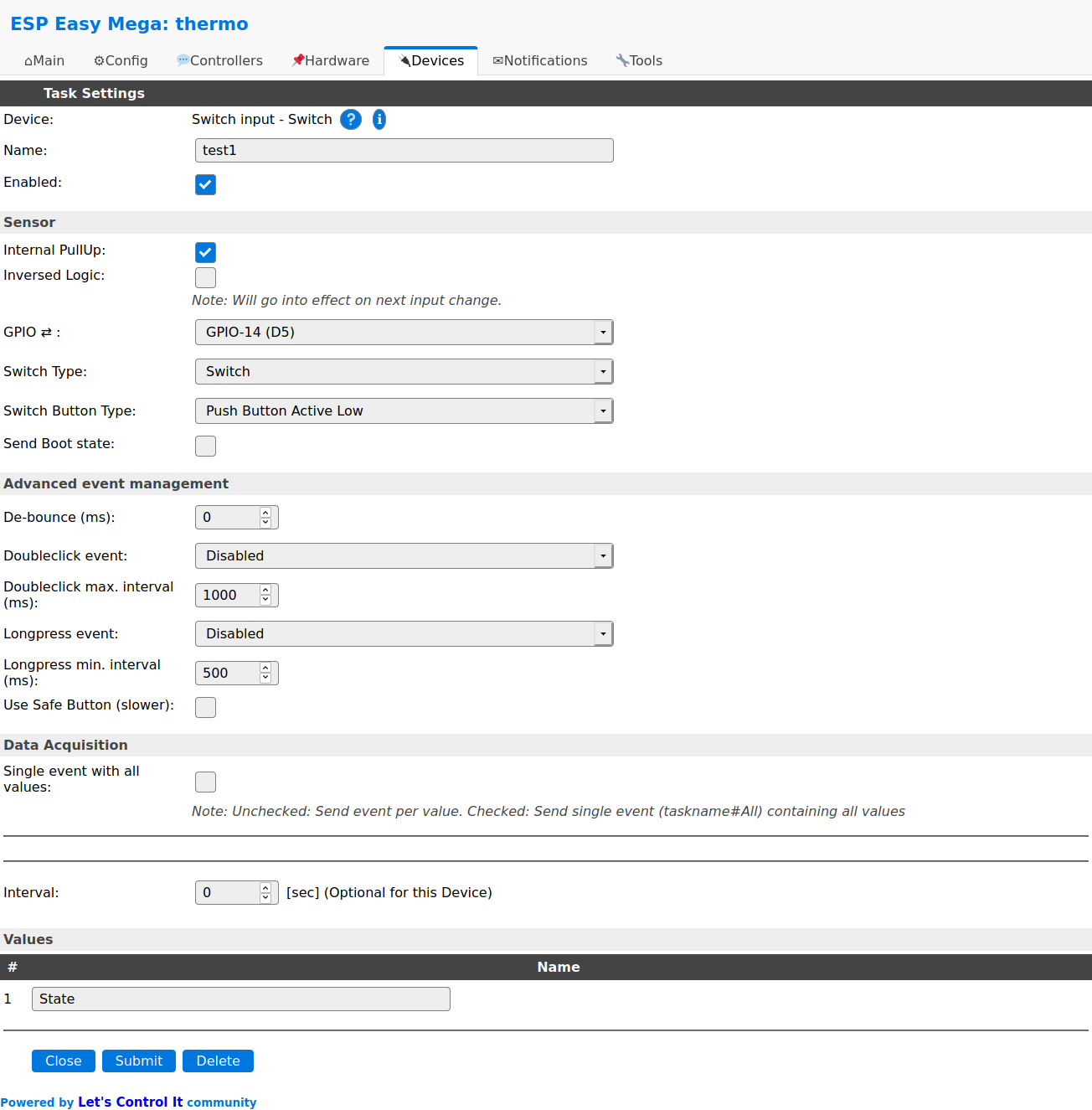Click the Delete button
Screen dimensions: 1092x1110
click(218, 1061)
